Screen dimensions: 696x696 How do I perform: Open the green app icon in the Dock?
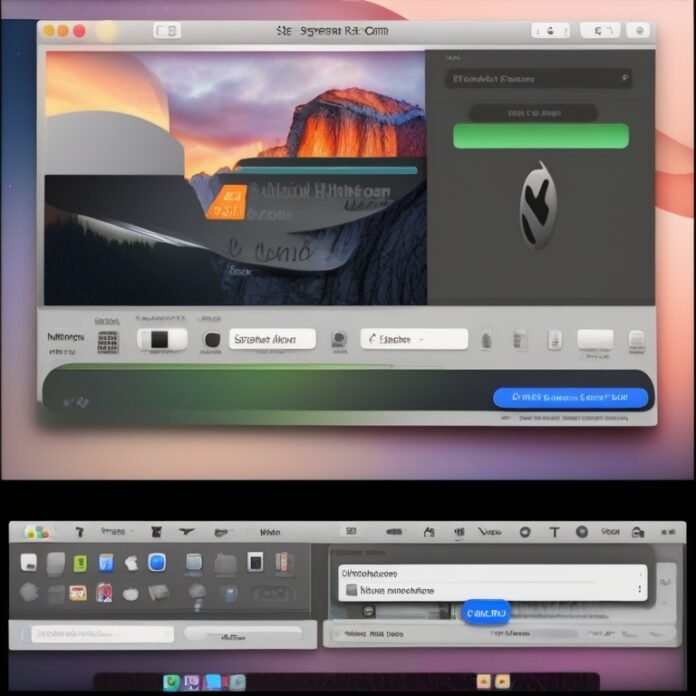[171, 682]
